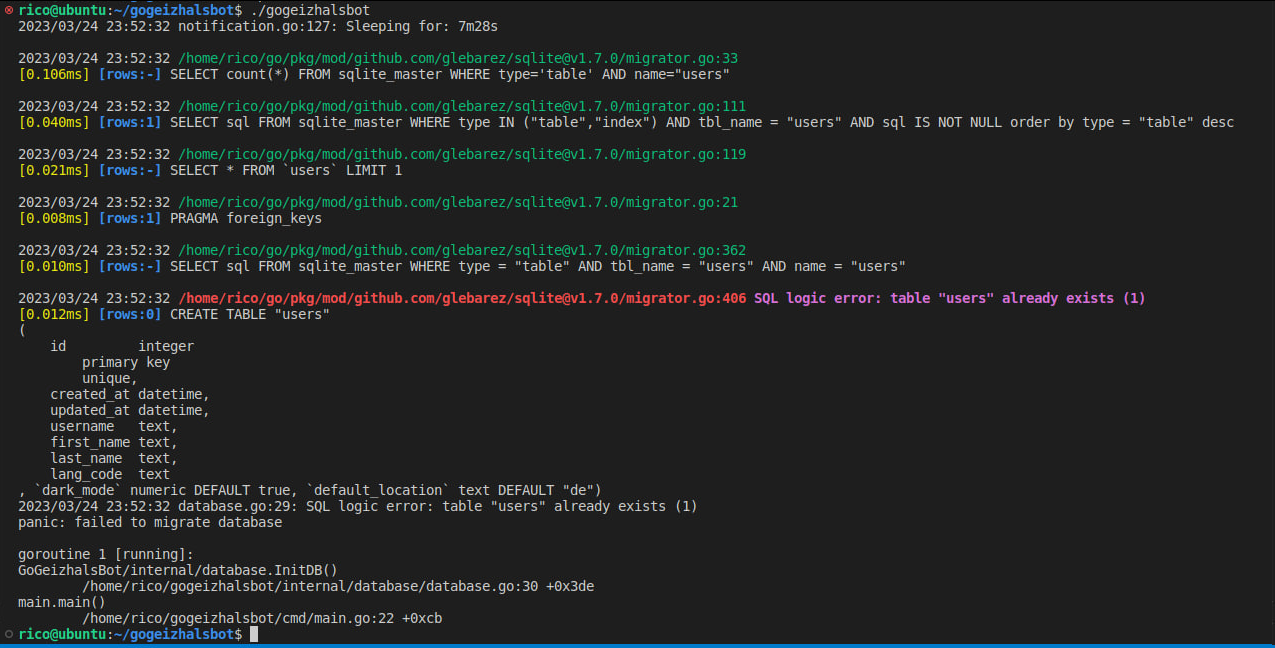Click the ./gogeizhalsbot command text
Screen dimensions: 1275x648
(310, 10)
